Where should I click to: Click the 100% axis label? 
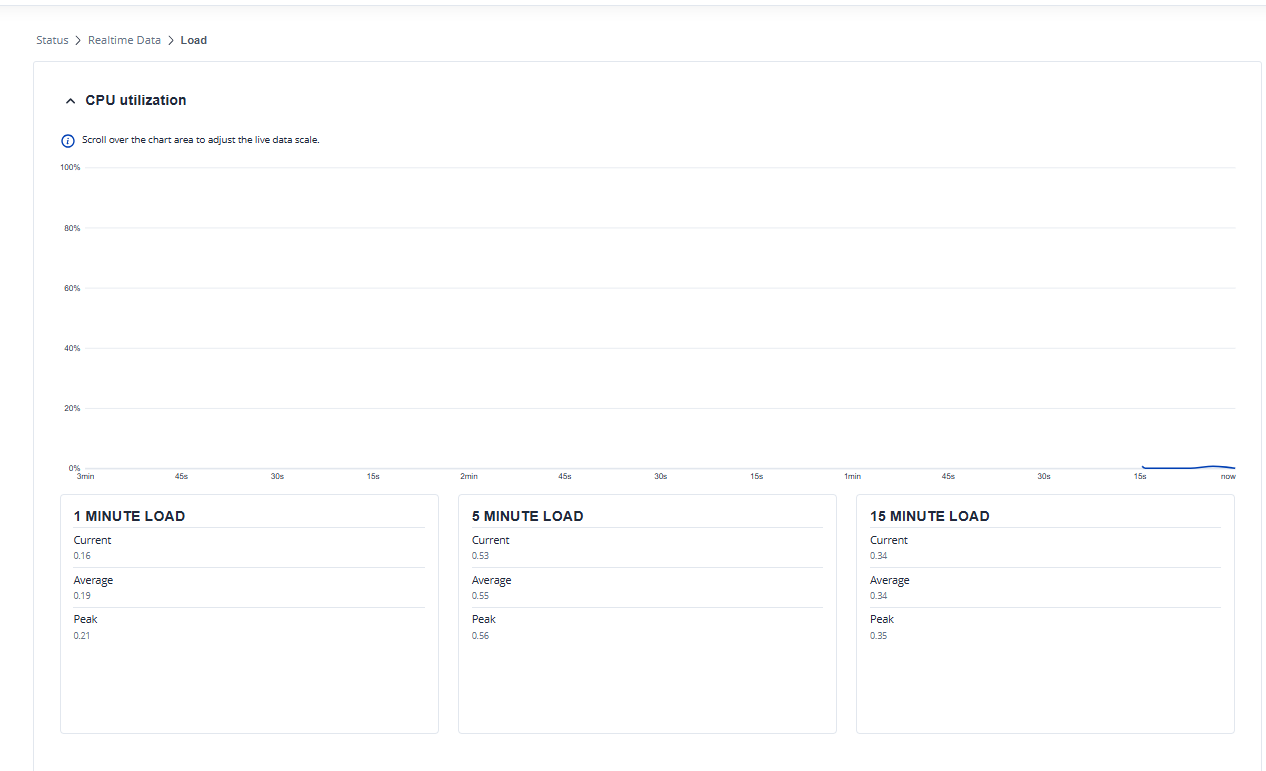[x=70, y=167]
